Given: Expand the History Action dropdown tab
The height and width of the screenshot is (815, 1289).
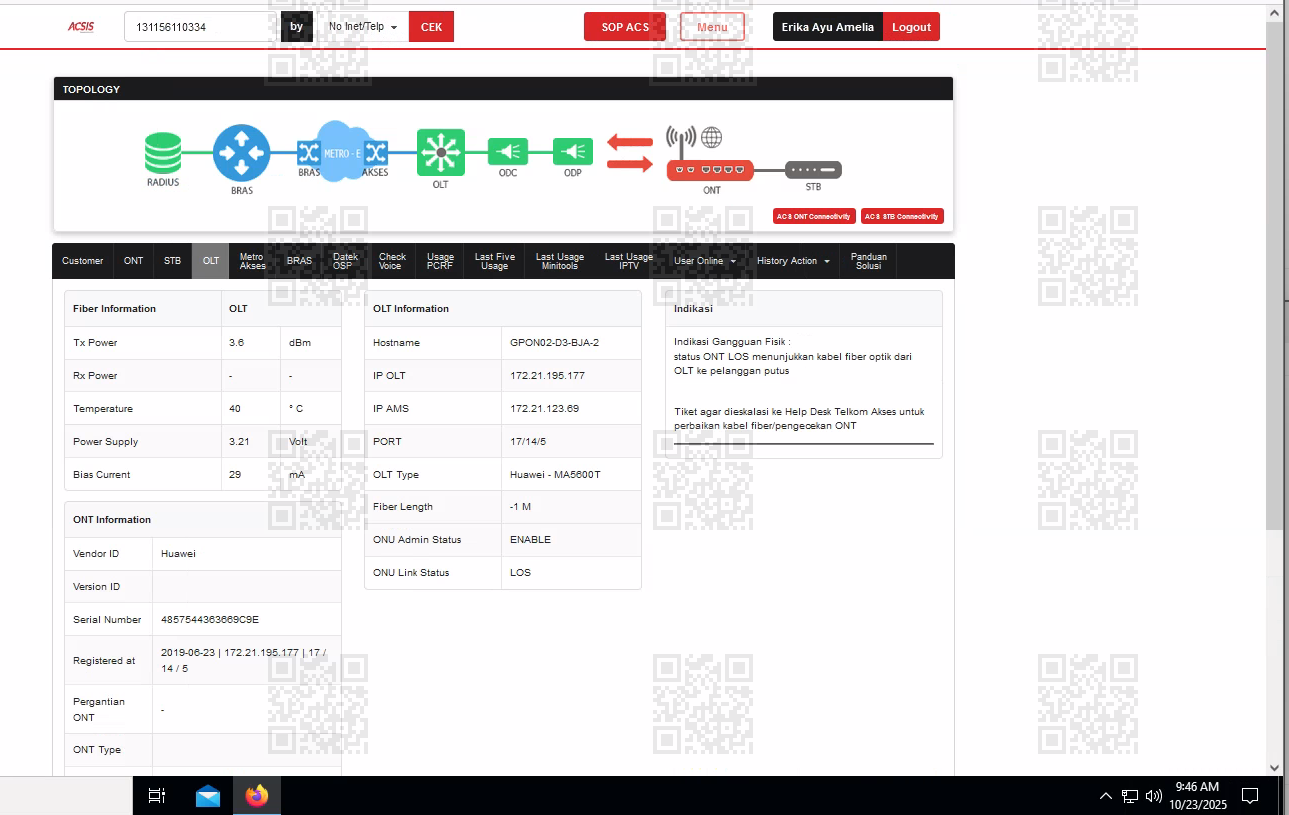Looking at the screenshot, I should (793, 261).
